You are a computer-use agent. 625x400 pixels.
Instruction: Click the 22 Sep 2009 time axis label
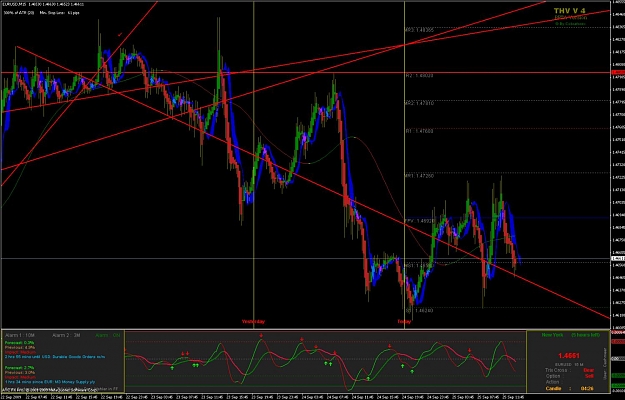click(x=9, y=397)
